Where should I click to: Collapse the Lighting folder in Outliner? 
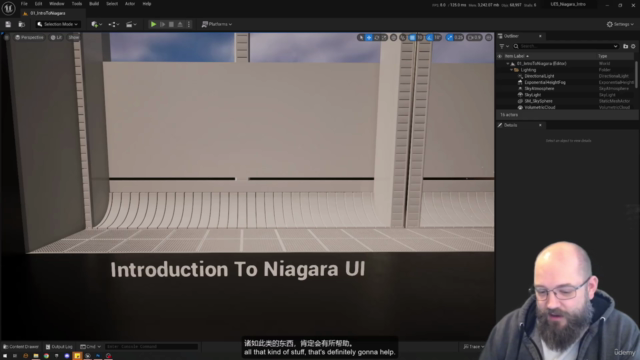pos(511,70)
